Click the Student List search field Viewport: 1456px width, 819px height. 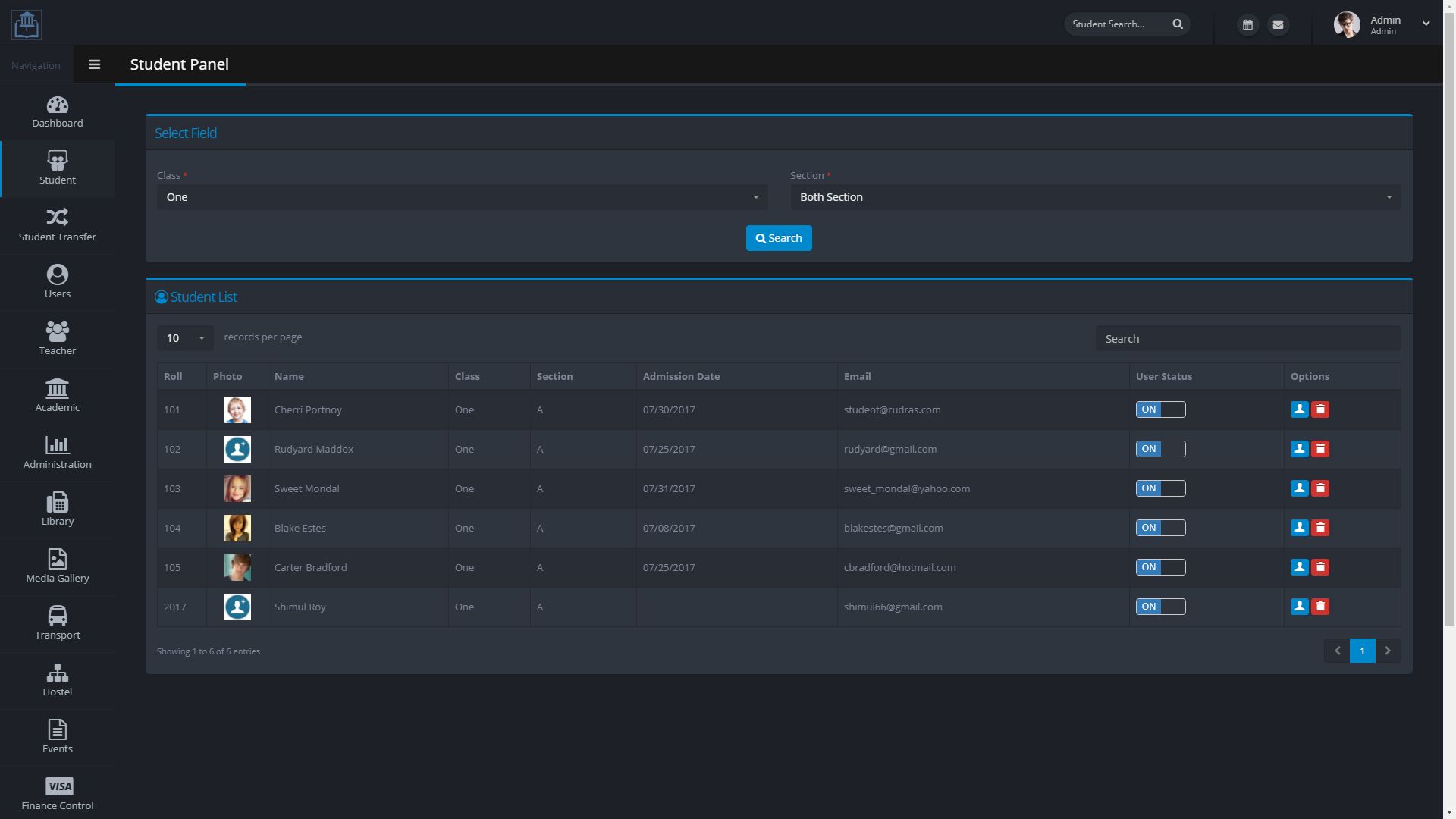click(1247, 339)
